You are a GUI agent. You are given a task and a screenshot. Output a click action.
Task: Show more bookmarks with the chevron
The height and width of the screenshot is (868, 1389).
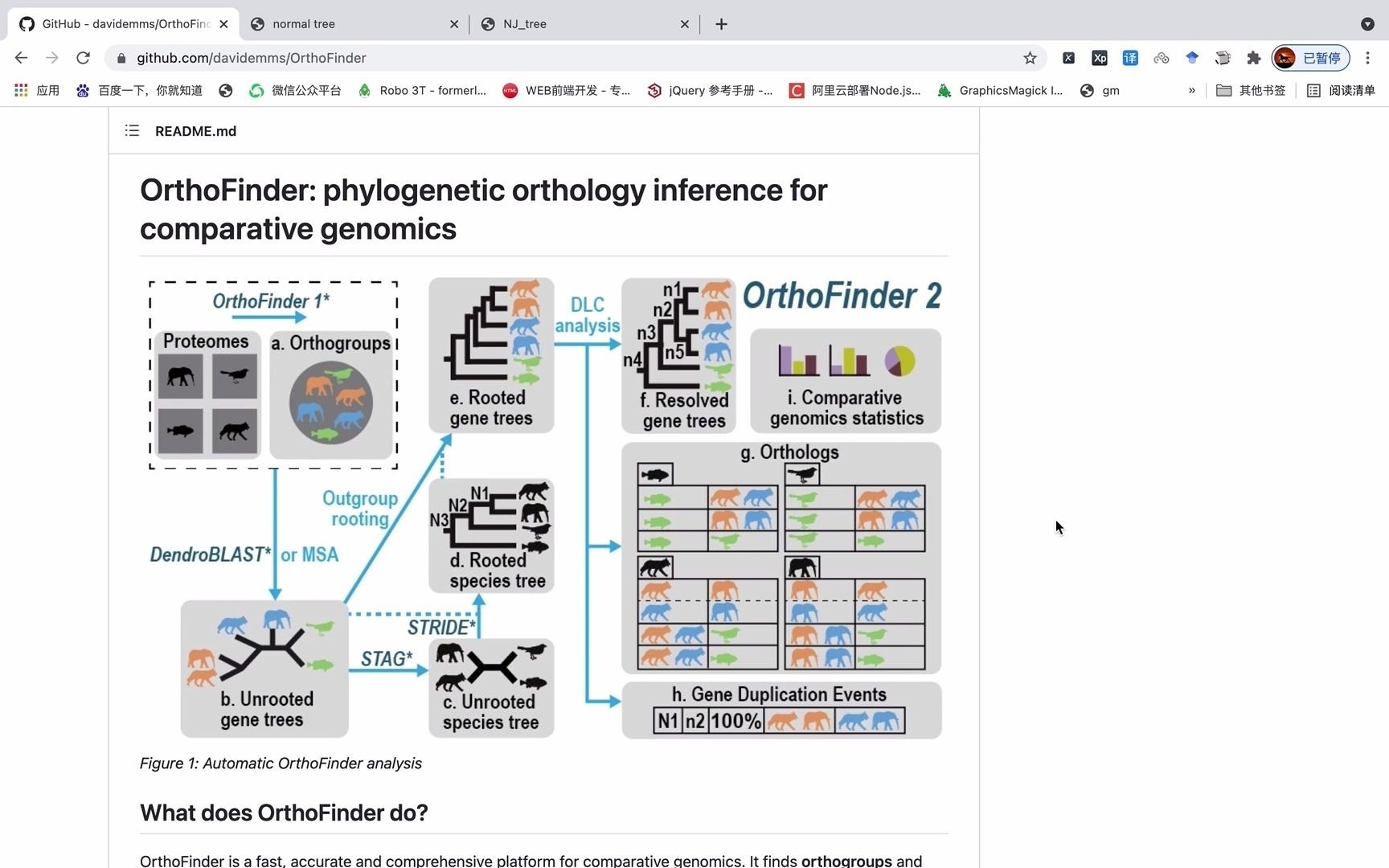point(1192,90)
